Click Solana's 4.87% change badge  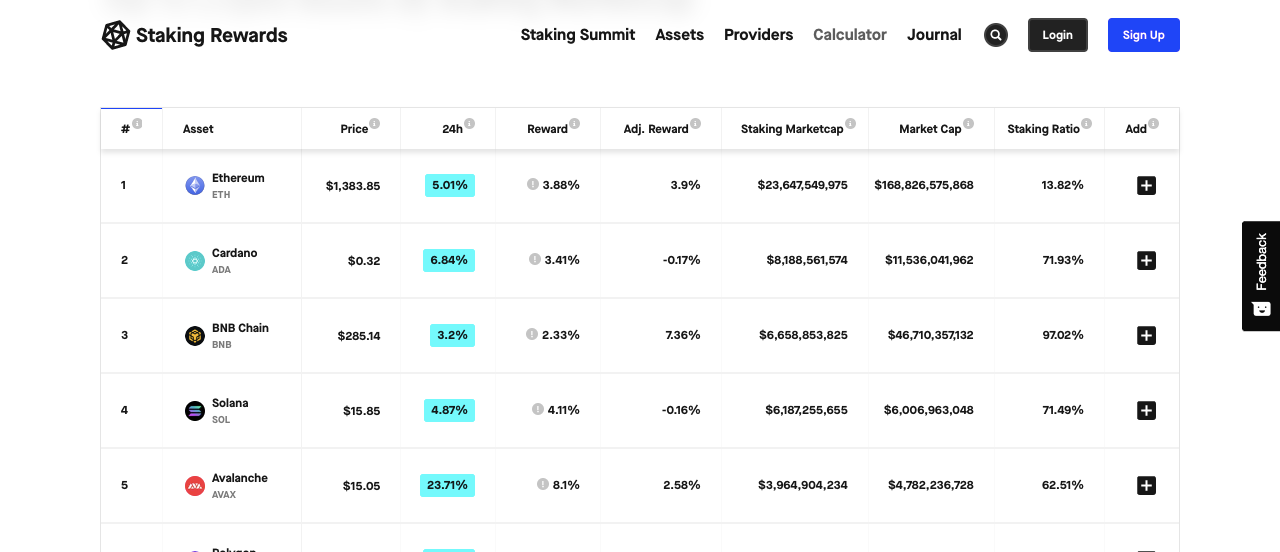tap(449, 410)
